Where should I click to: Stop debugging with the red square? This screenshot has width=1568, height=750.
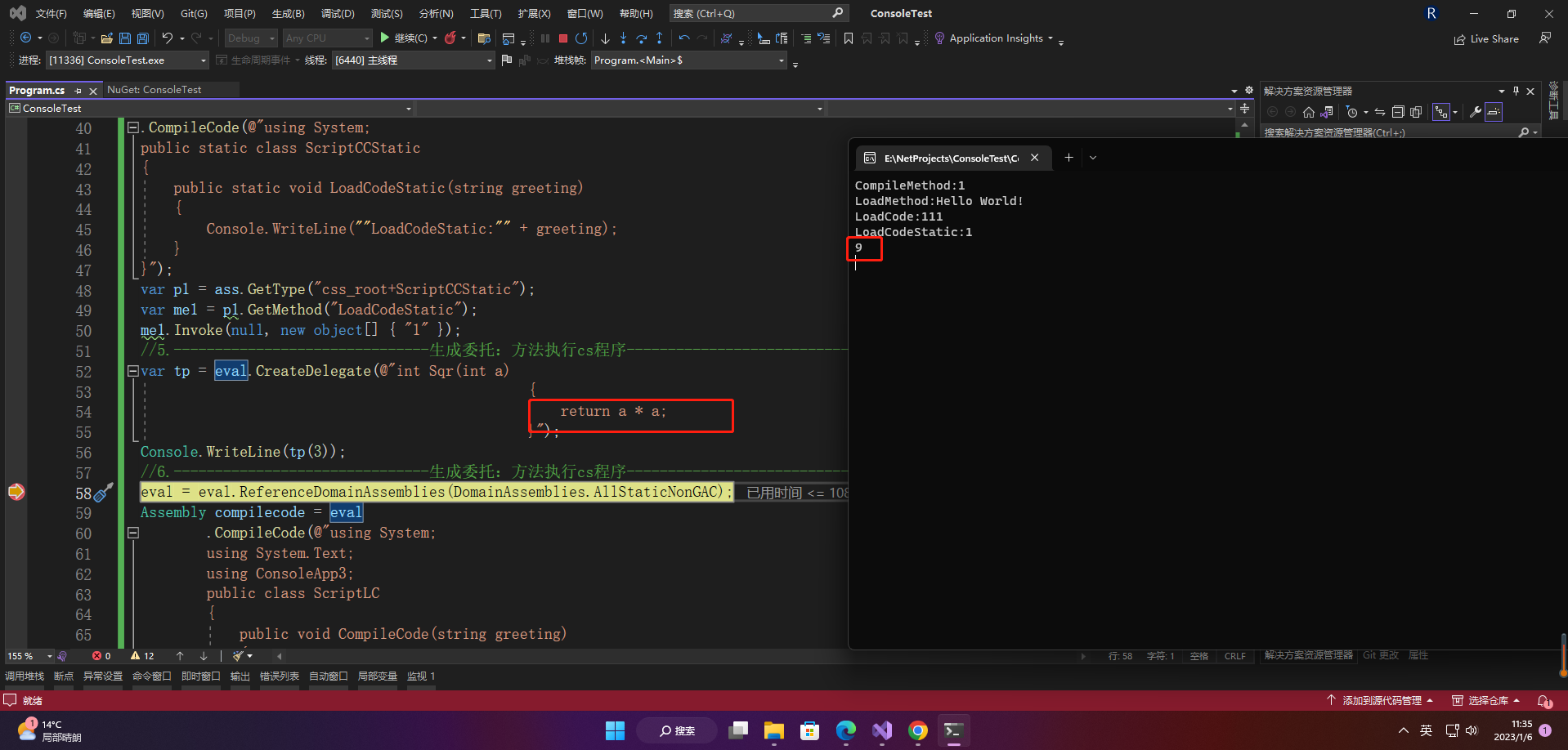tap(563, 38)
